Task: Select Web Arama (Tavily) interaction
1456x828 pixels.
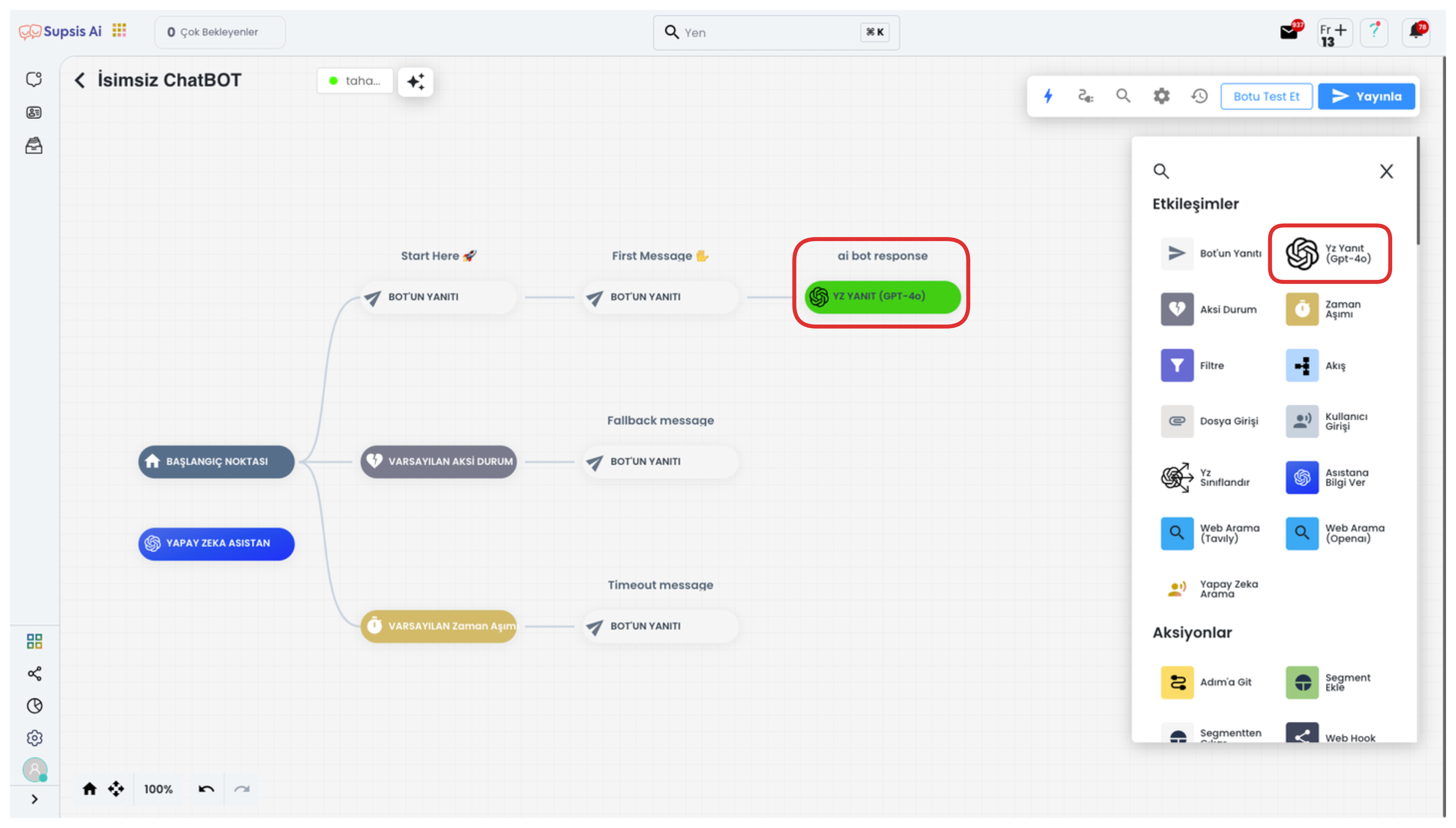Action: click(x=1210, y=533)
